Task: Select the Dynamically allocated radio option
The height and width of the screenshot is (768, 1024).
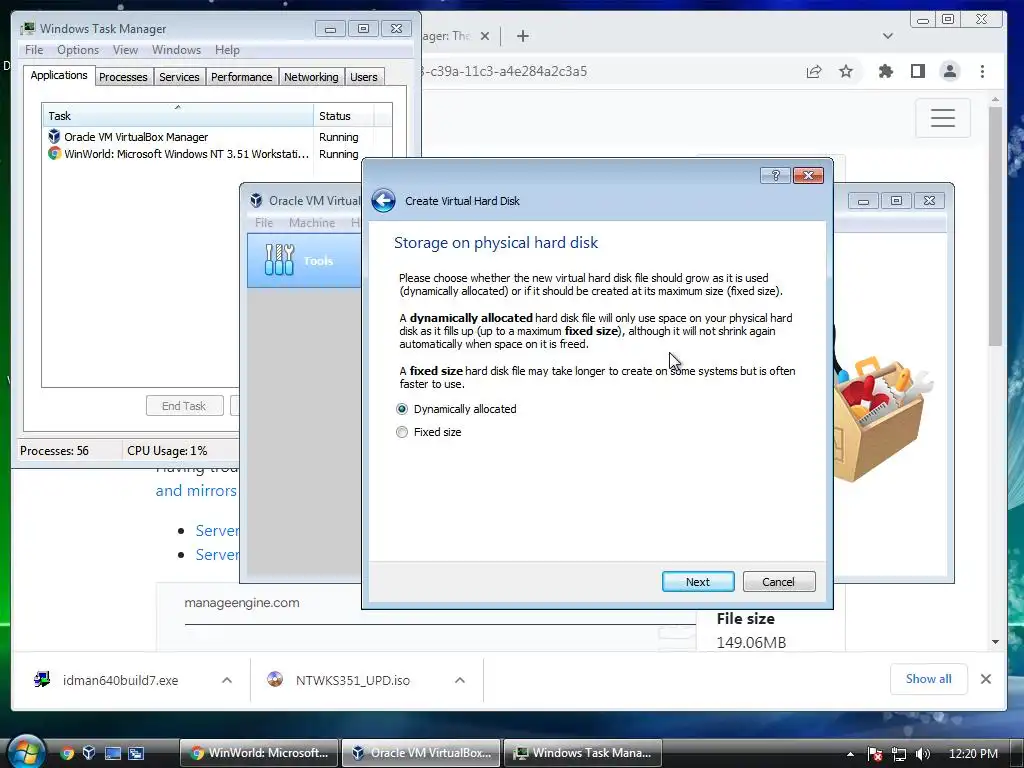Action: pyautogui.click(x=402, y=409)
